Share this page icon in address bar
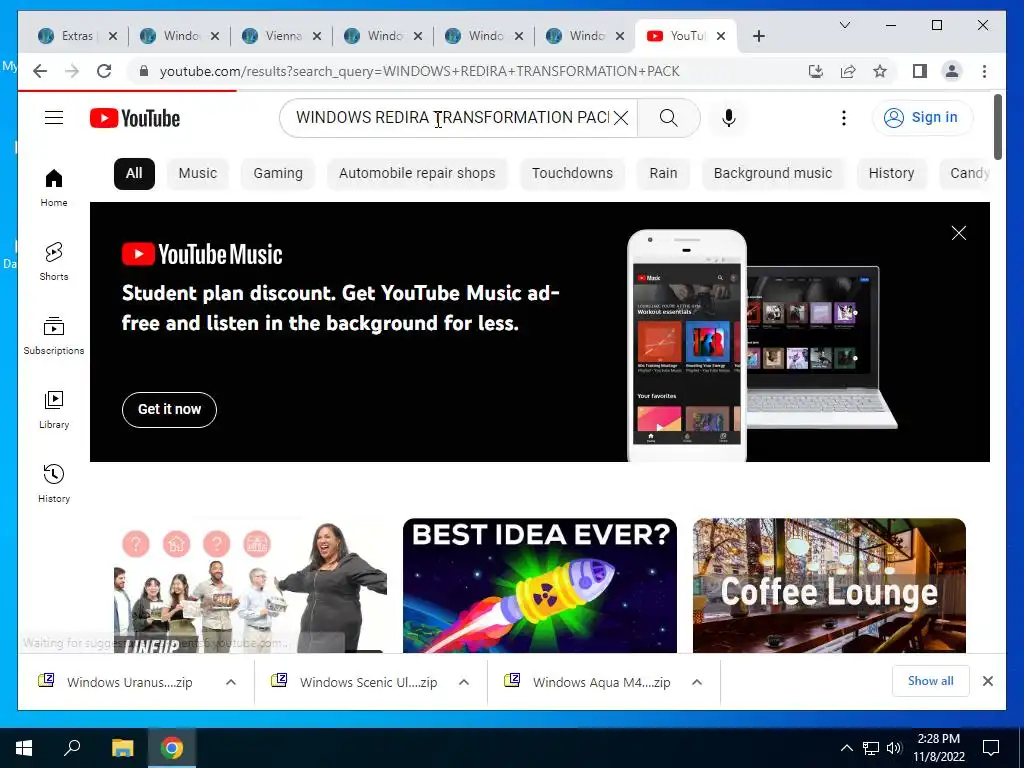 848,71
